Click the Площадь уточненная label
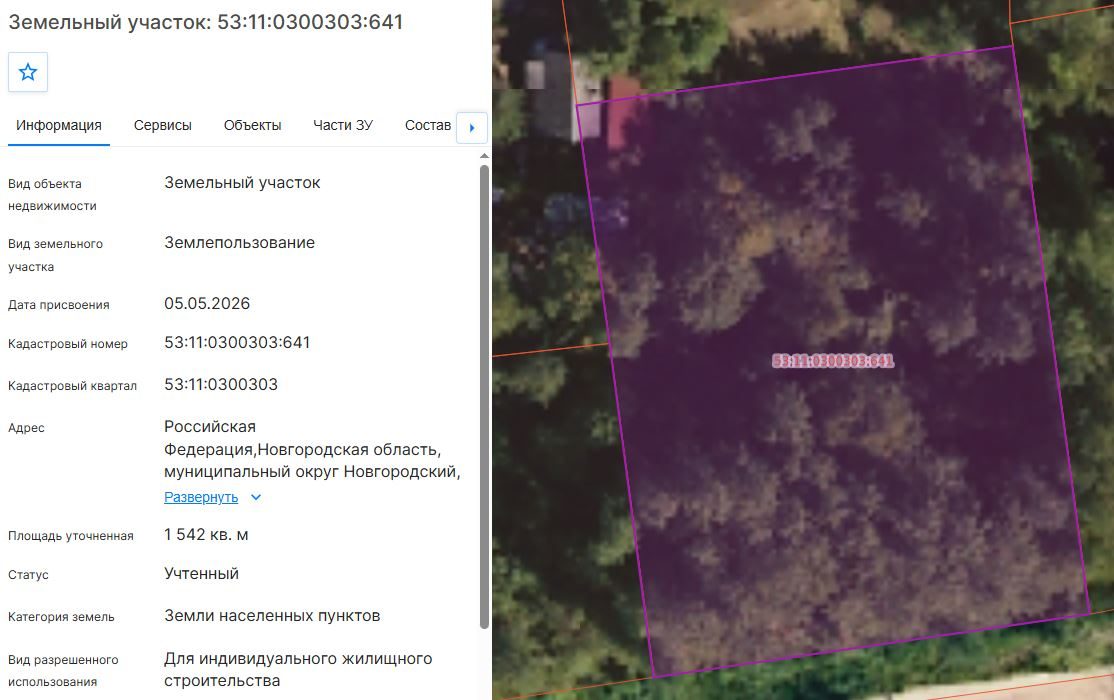 (x=71, y=536)
